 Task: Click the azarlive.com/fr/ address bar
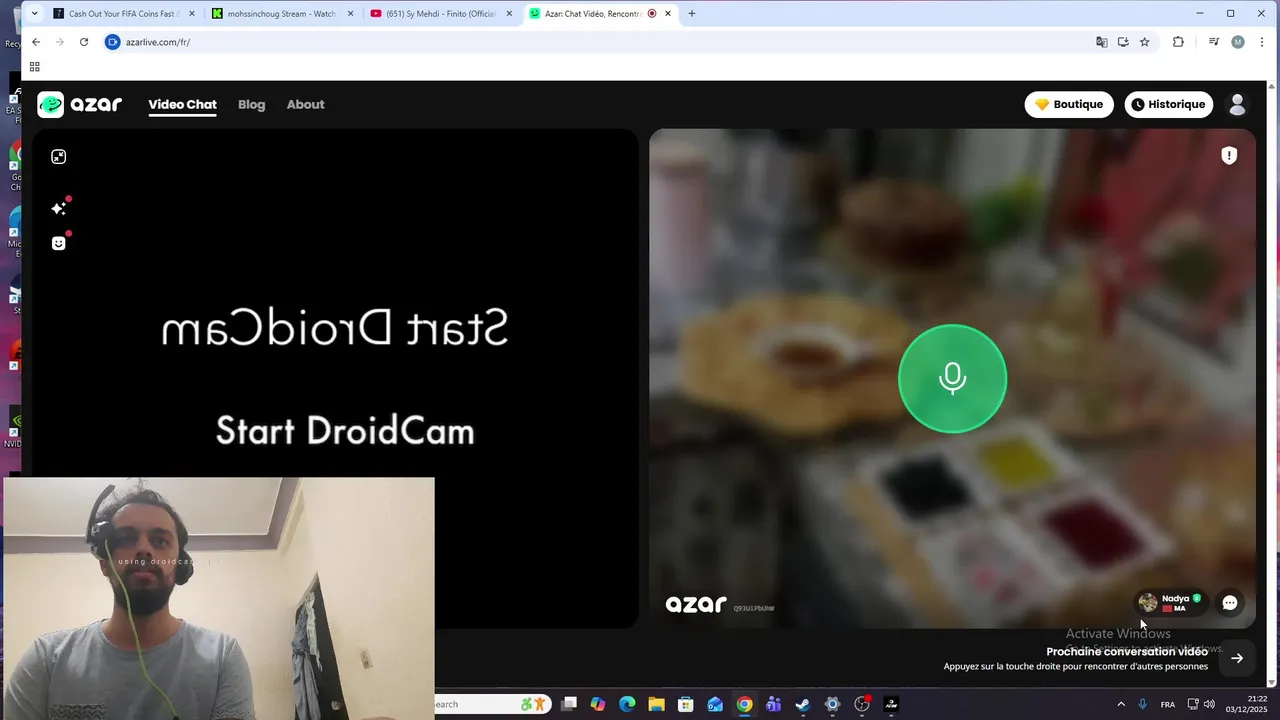600,42
